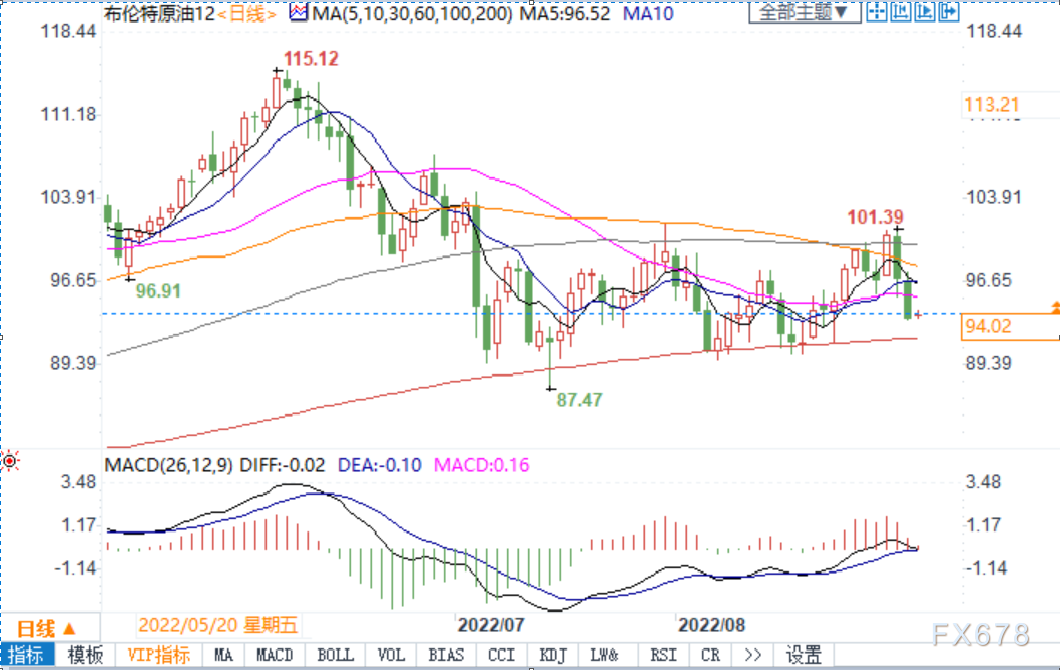Click the DIFF:-0.02 value
The width and height of the screenshot is (1060, 670).
pos(283,465)
